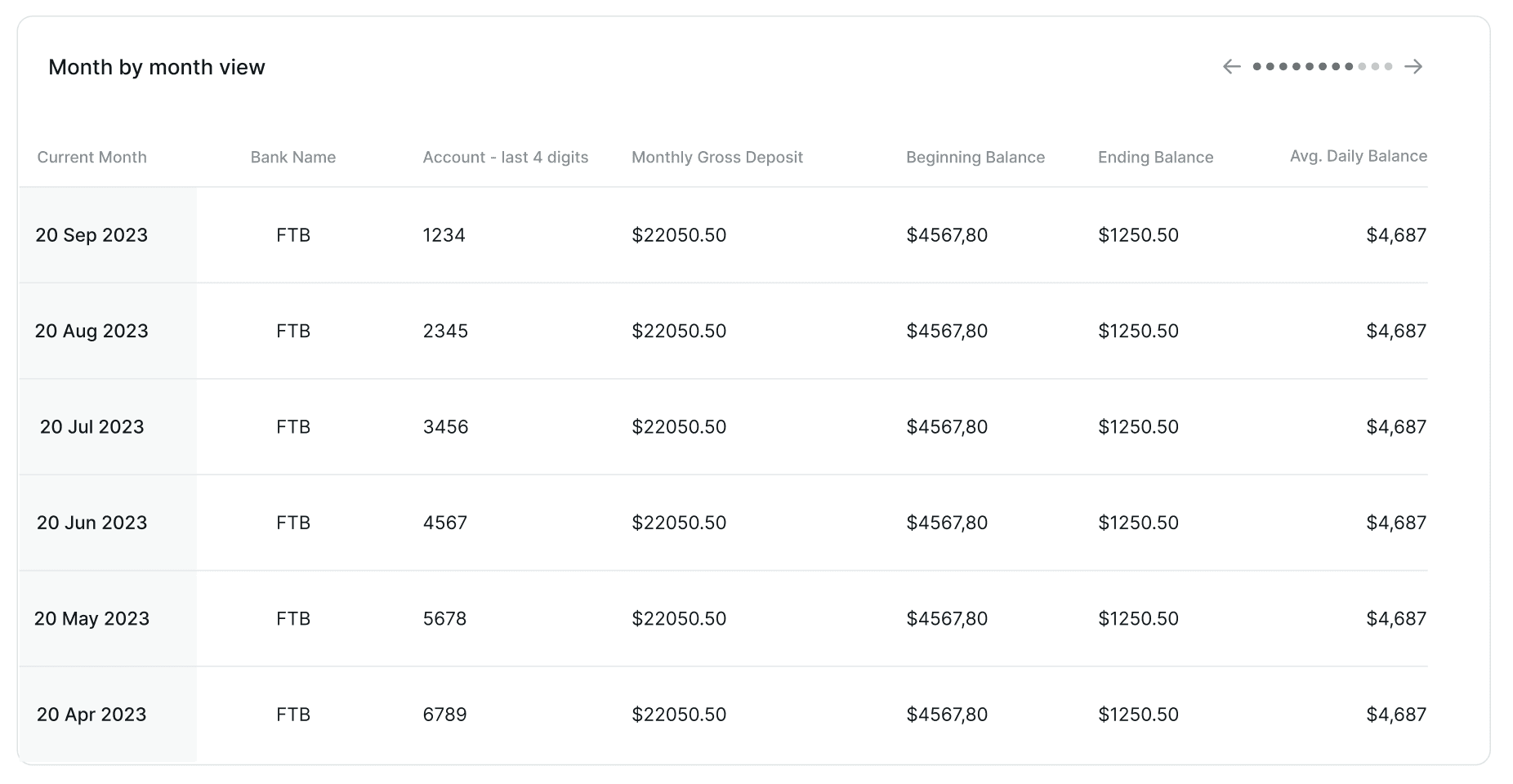This screenshot has width=1513, height=784.
Task: Click account number 1234
Action: (x=444, y=235)
